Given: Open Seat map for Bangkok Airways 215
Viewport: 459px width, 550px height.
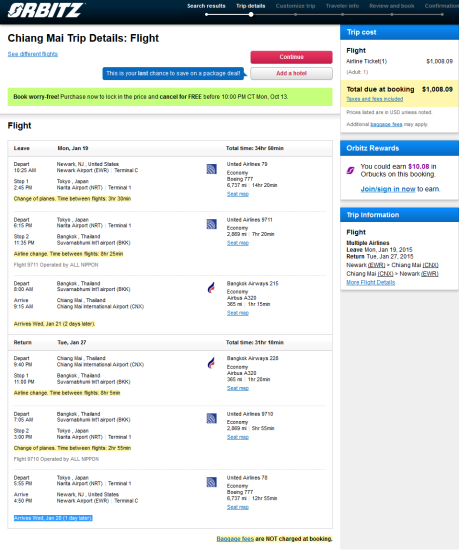Looking at the screenshot, I should click(238, 313).
